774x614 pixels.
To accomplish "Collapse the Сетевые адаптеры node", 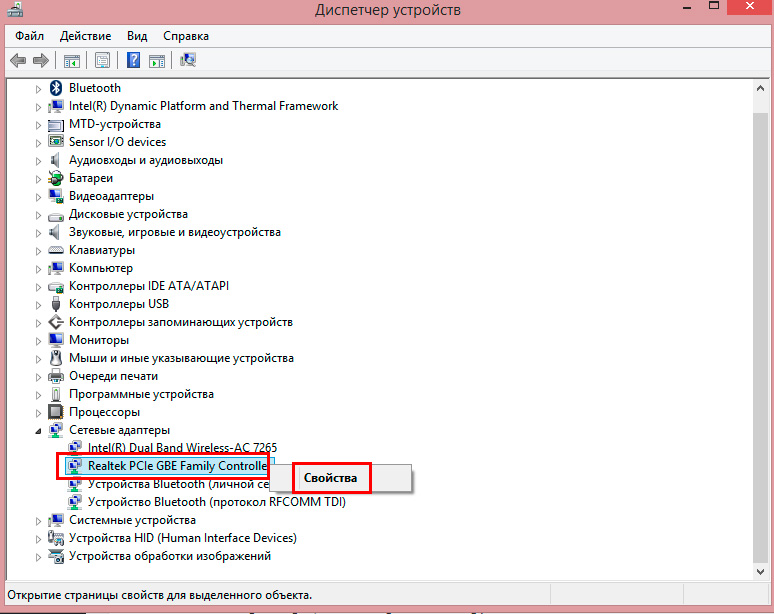I will tap(39, 430).
